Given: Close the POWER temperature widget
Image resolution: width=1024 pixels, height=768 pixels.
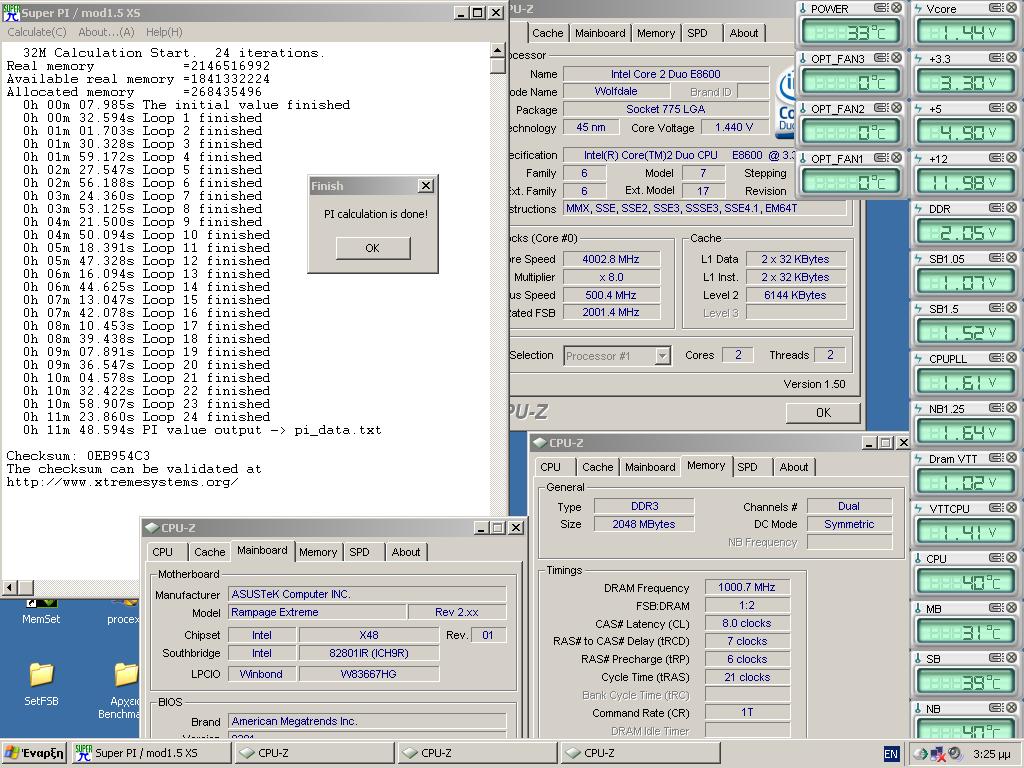Looking at the screenshot, I should tap(897, 8).
